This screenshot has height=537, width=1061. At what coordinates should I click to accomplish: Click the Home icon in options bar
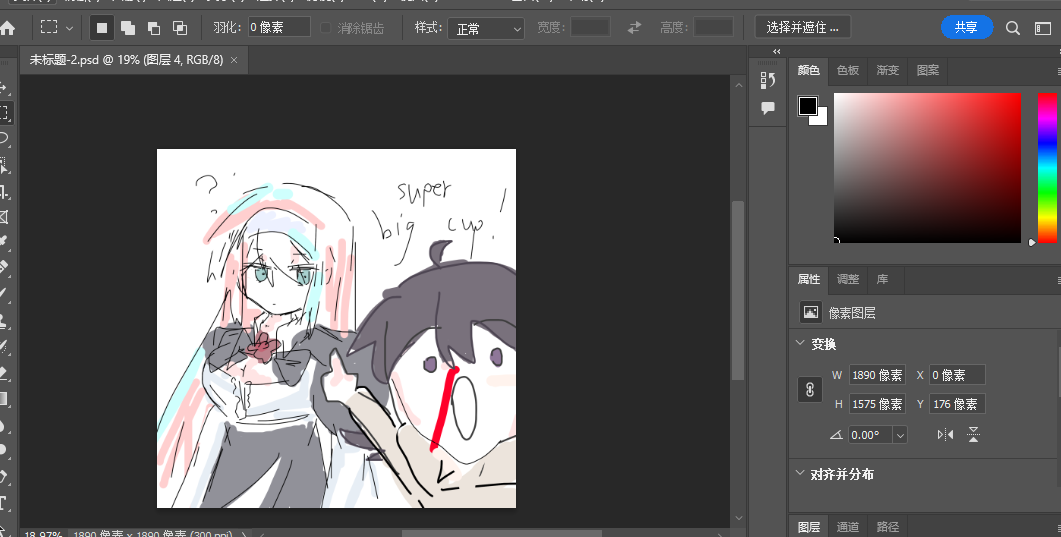pos(8,28)
